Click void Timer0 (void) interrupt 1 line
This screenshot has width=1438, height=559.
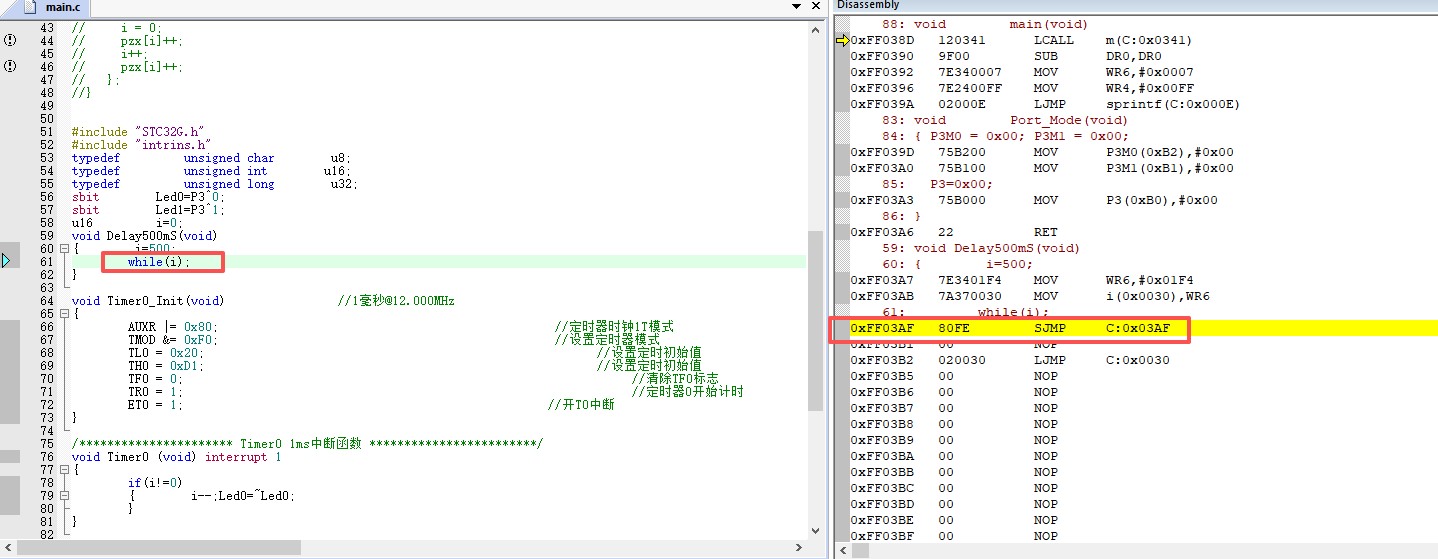click(176, 456)
